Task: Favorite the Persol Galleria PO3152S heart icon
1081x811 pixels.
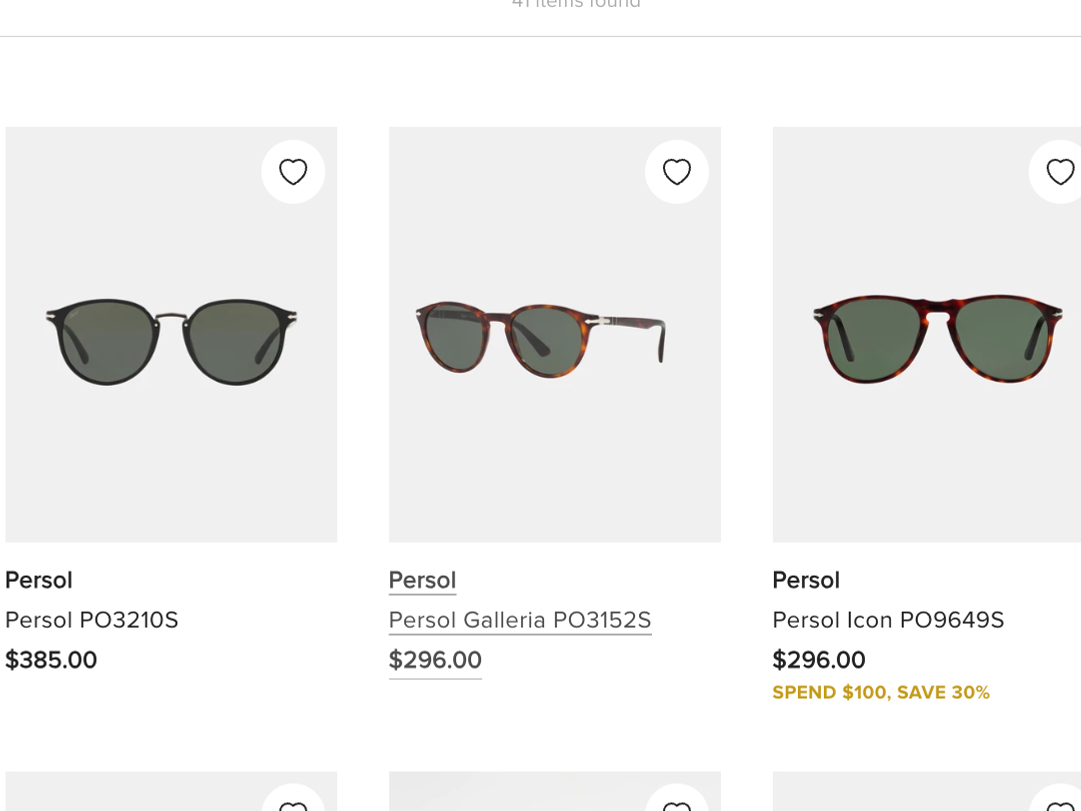Action: point(676,172)
